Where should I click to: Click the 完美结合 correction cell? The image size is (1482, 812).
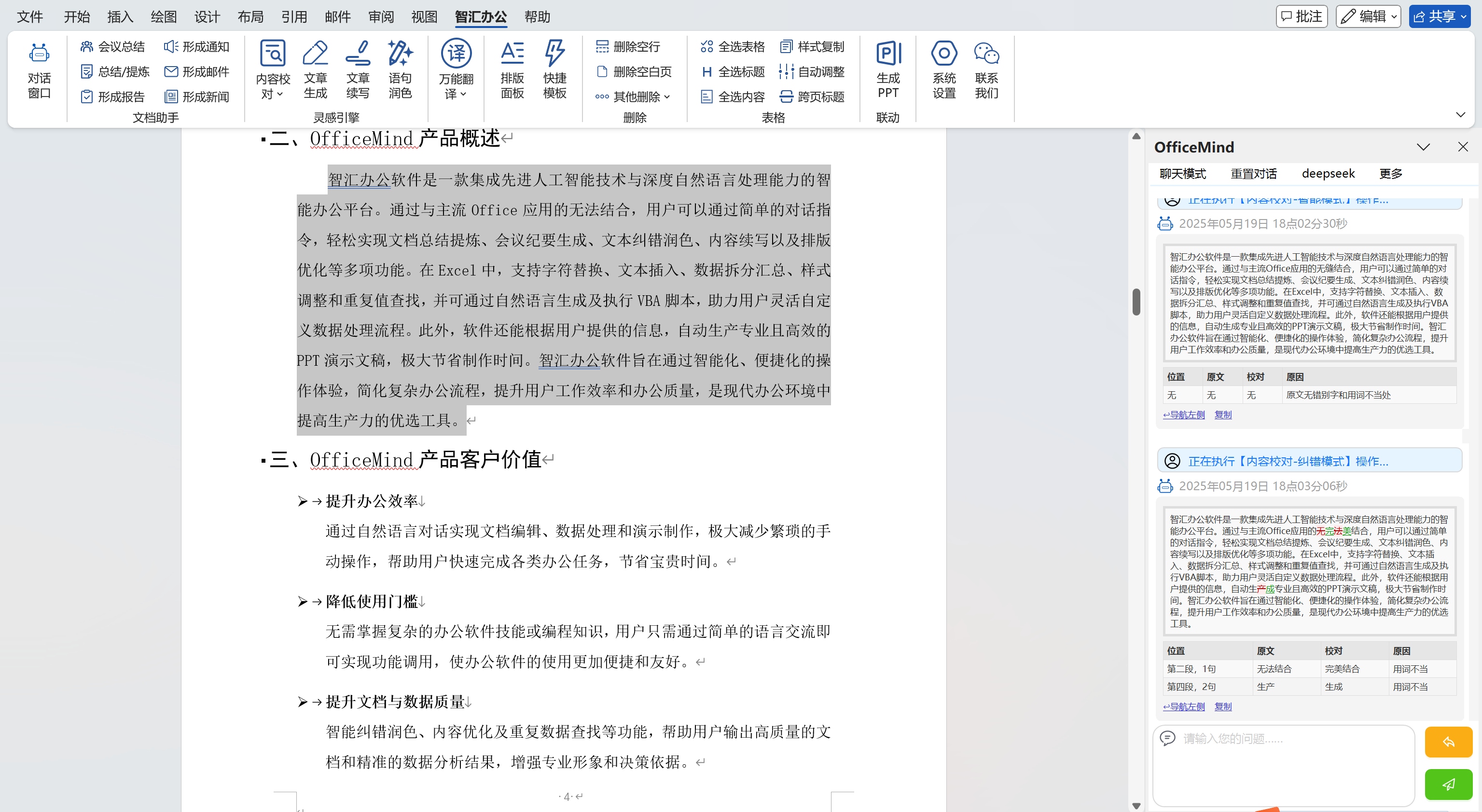[1354, 669]
